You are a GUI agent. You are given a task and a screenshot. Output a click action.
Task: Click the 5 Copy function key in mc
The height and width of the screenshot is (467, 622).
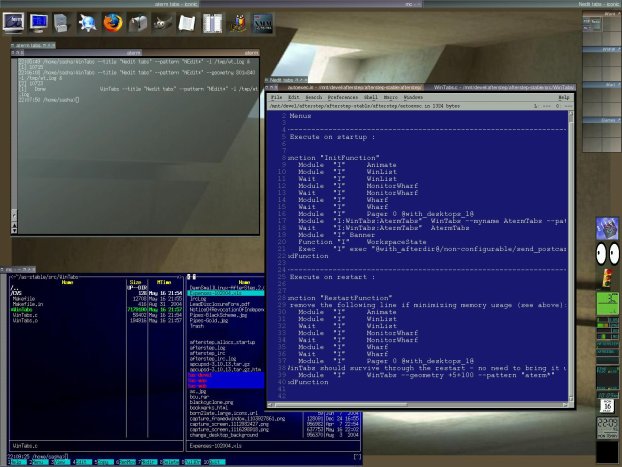(104, 462)
